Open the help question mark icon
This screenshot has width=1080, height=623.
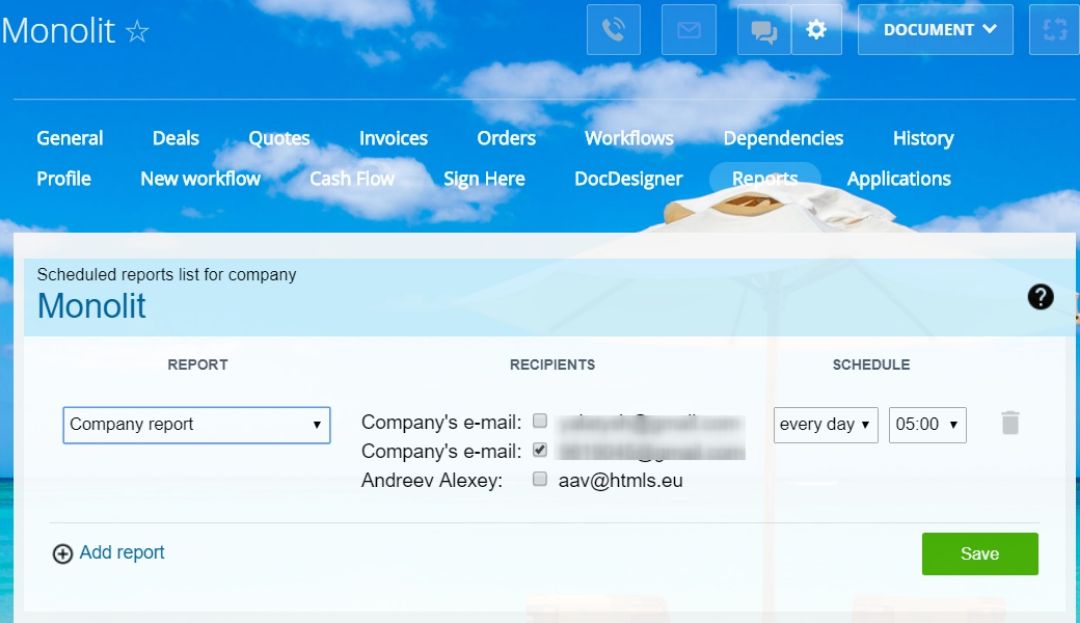[x=1040, y=297]
